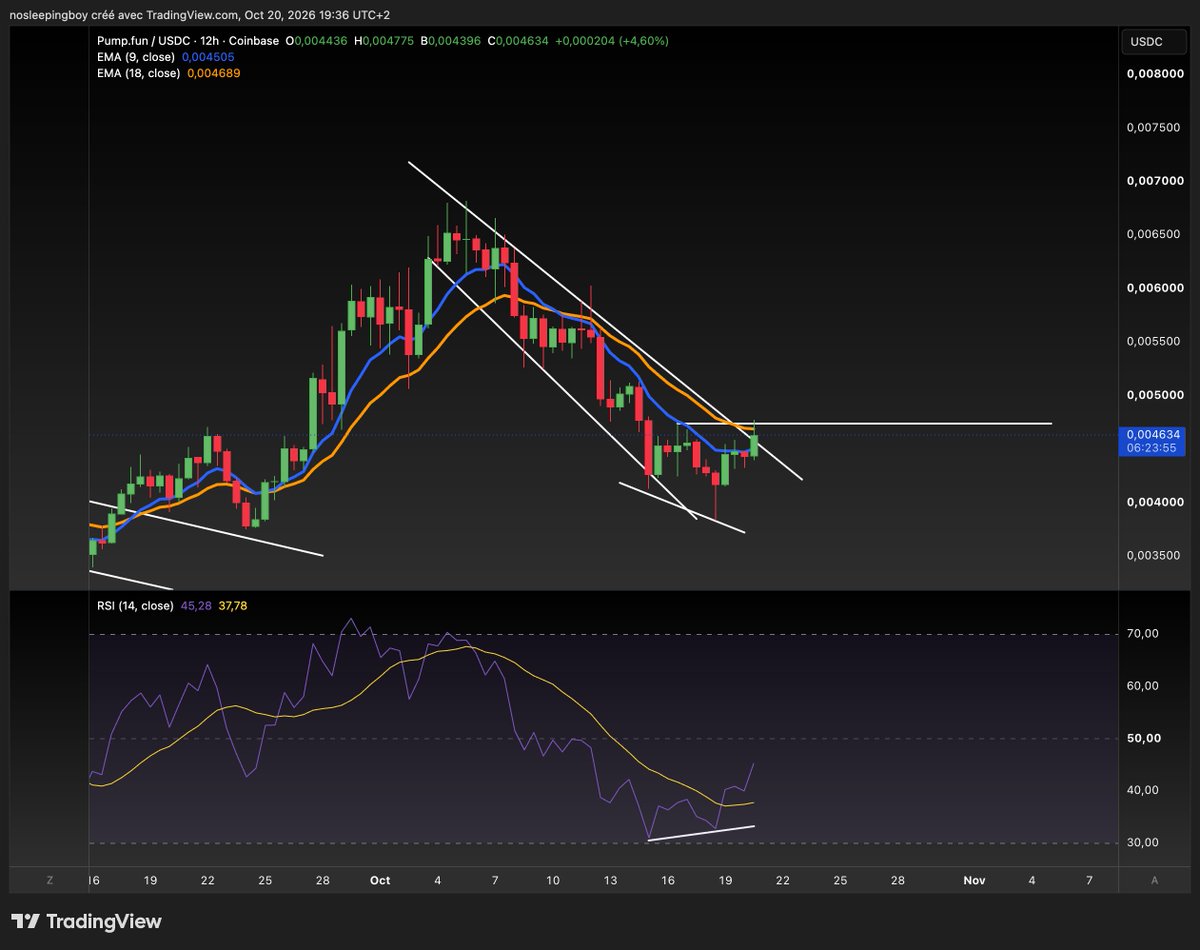The width and height of the screenshot is (1200, 950).
Task: Click the EMA value 0,004689
Action: [x=213, y=73]
